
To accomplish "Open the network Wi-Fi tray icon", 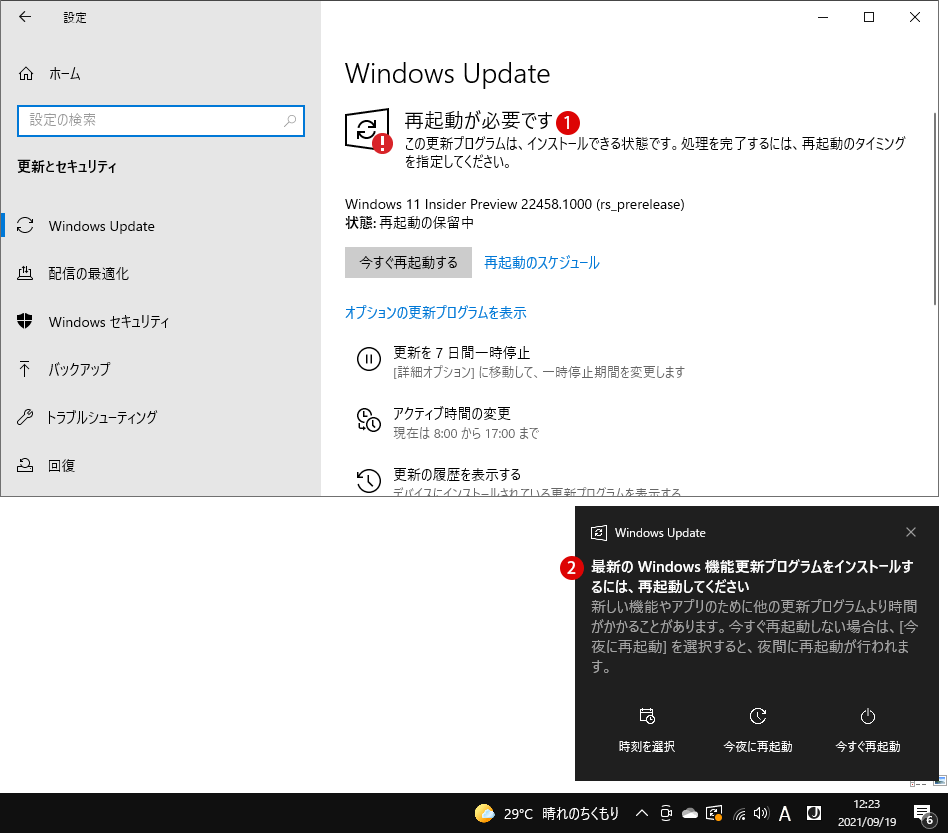I will 739,814.
